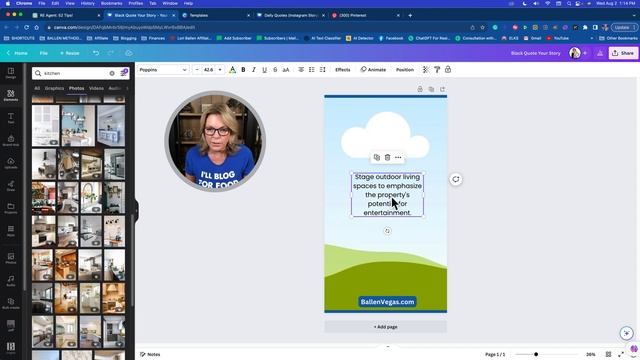
Task: Open the Uploads sidebar panel
Action: click(x=11, y=163)
